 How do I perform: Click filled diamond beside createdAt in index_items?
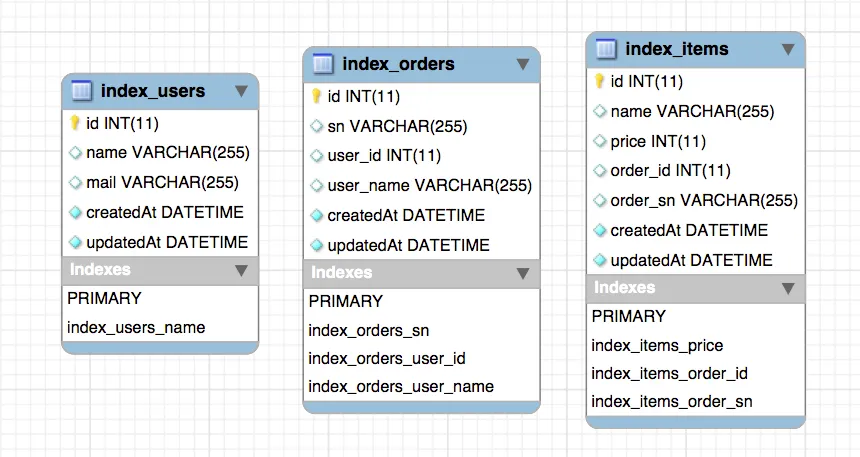click(x=599, y=230)
